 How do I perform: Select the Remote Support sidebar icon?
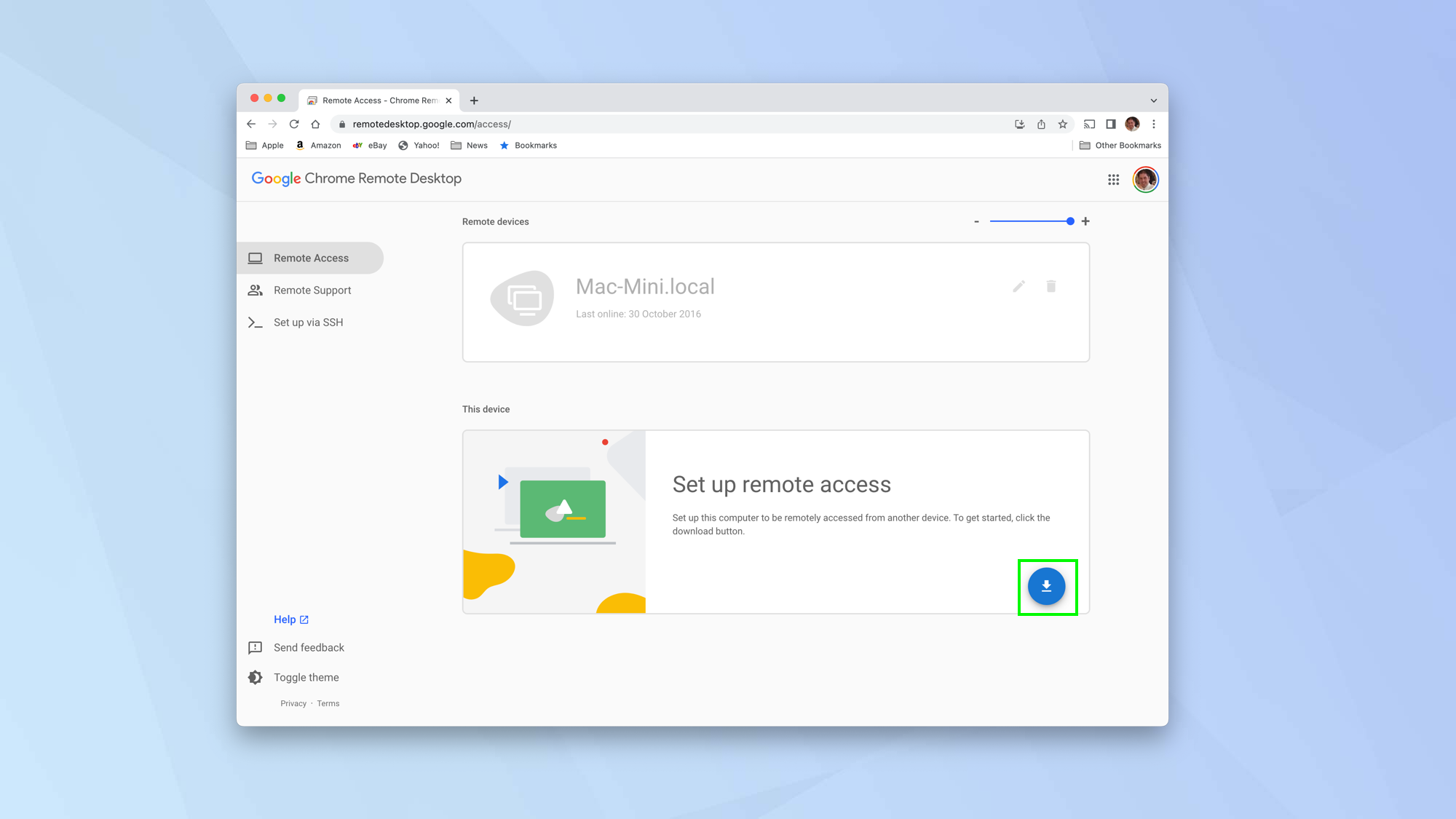click(256, 290)
